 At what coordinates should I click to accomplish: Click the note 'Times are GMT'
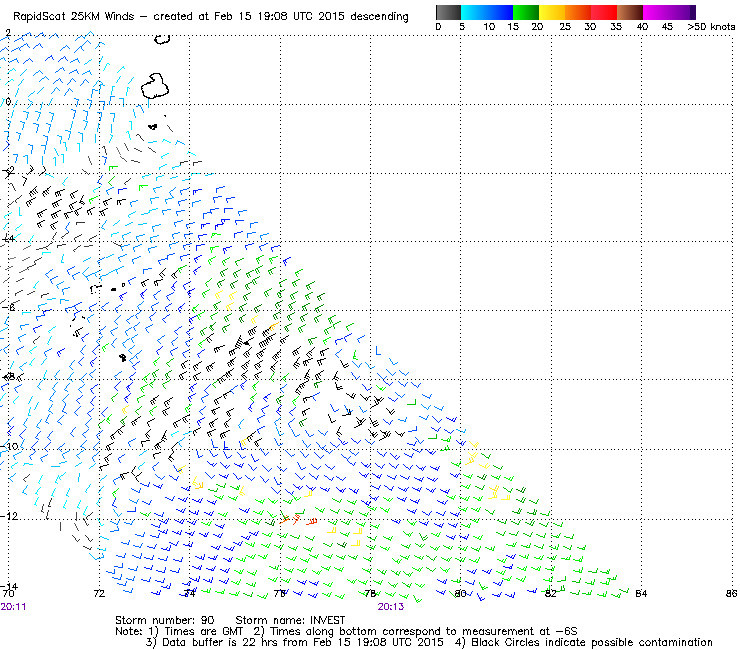pos(203,632)
